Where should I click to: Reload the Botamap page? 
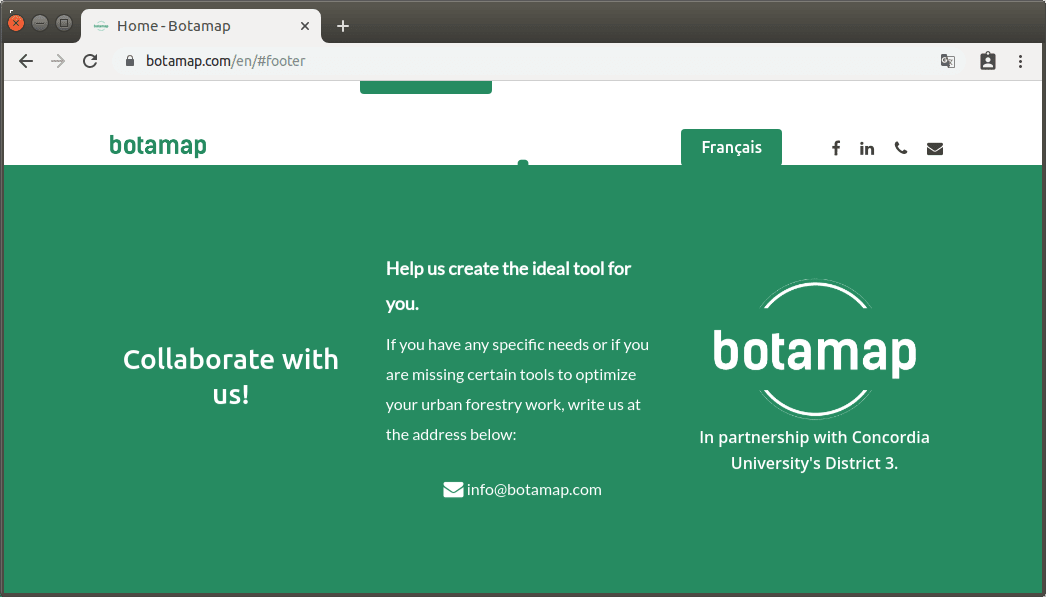[90, 61]
